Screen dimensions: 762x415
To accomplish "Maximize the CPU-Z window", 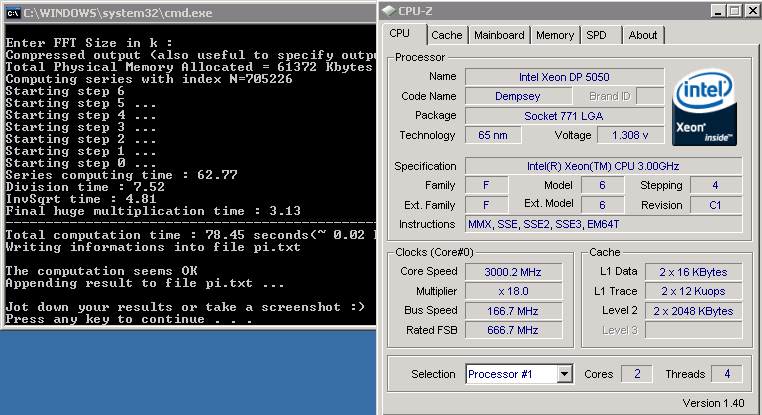I will (734, 11).
